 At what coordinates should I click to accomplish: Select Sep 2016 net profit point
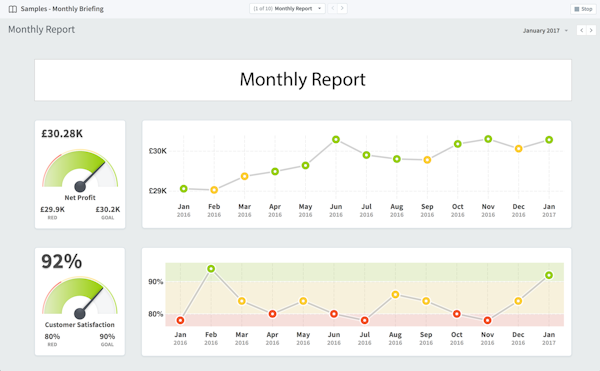(427, 160)
